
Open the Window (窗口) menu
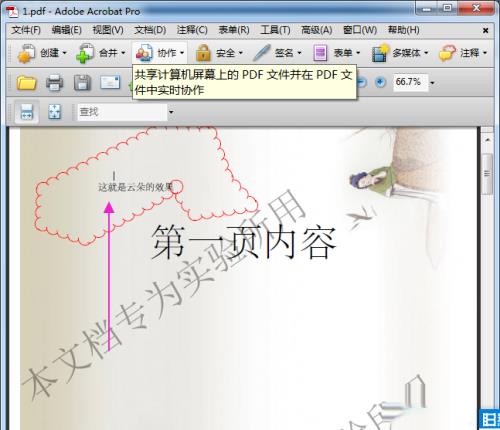360,30
